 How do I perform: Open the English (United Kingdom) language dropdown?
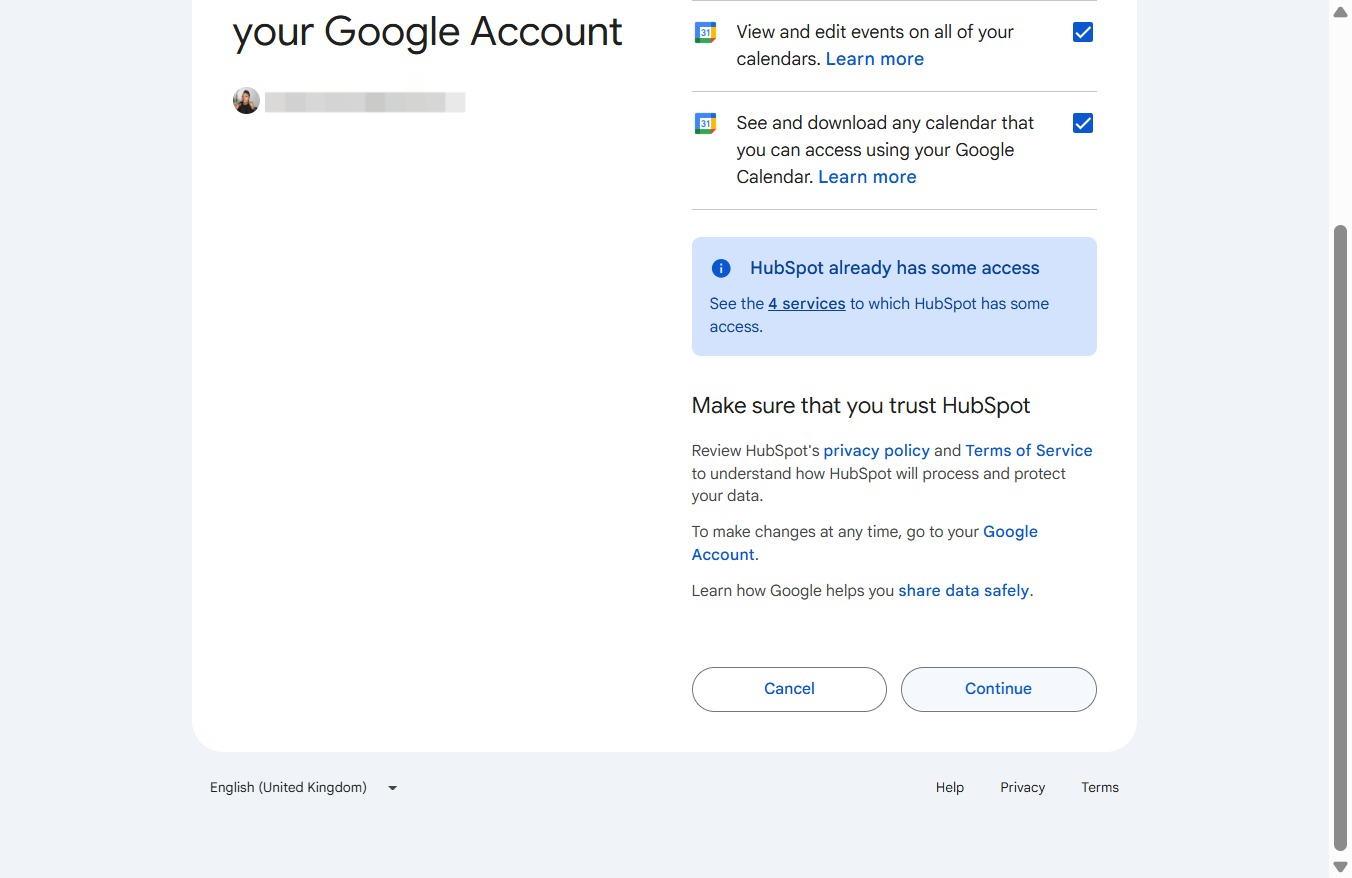(304, 787)
